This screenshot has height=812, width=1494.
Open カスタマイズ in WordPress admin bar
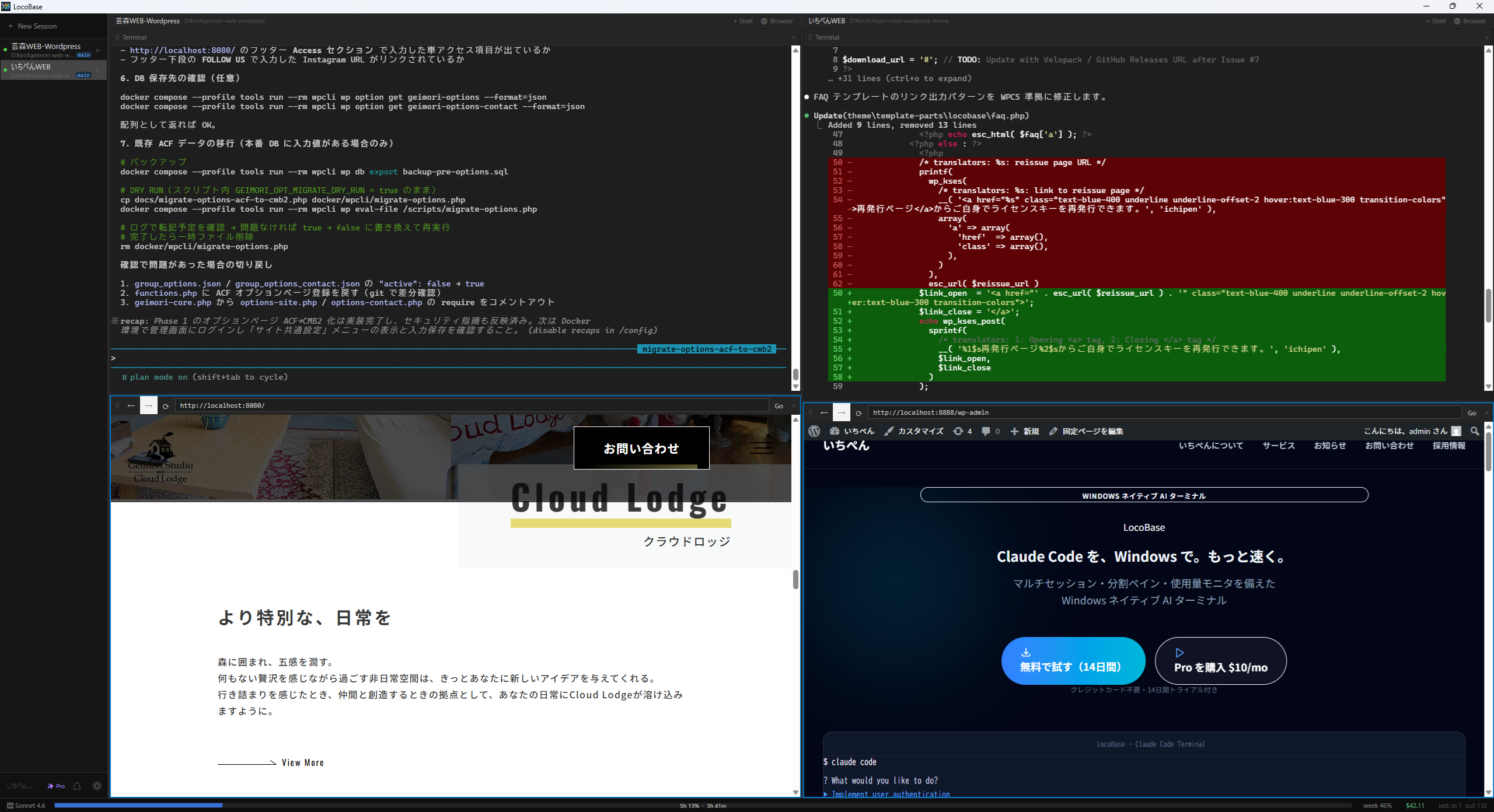(914, 431)
